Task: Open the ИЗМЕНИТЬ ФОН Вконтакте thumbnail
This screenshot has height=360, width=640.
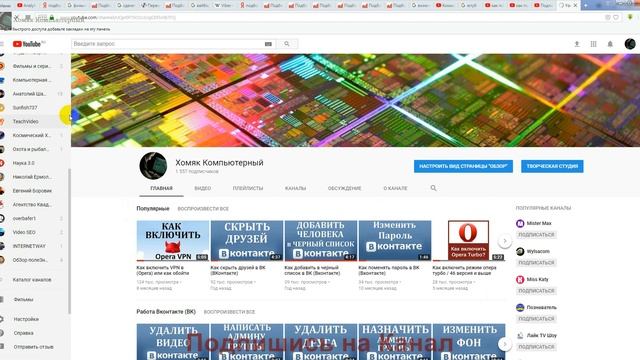Action: click(x=469, y=342)
